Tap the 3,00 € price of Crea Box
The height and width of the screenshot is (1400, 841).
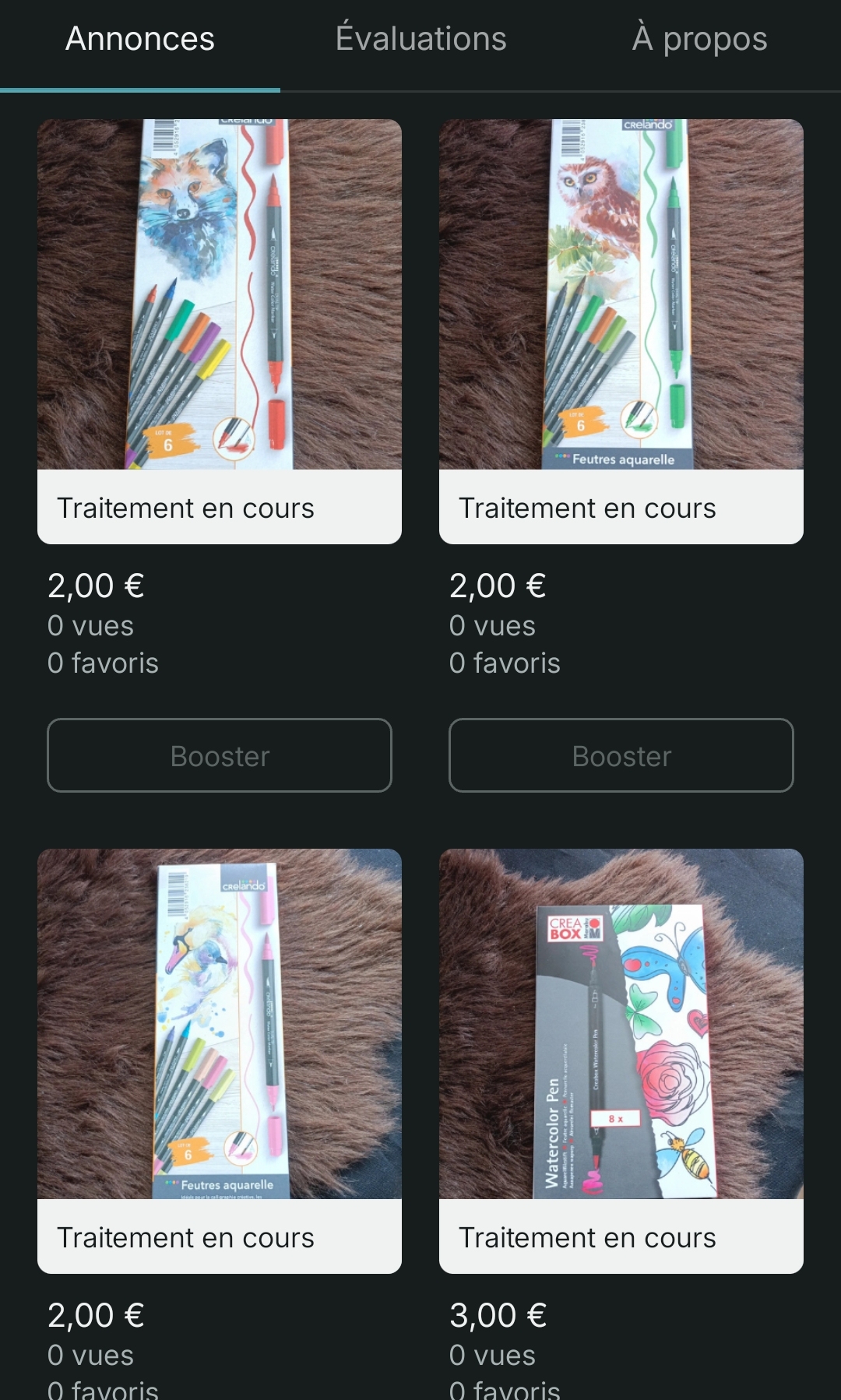point(498,1315)
